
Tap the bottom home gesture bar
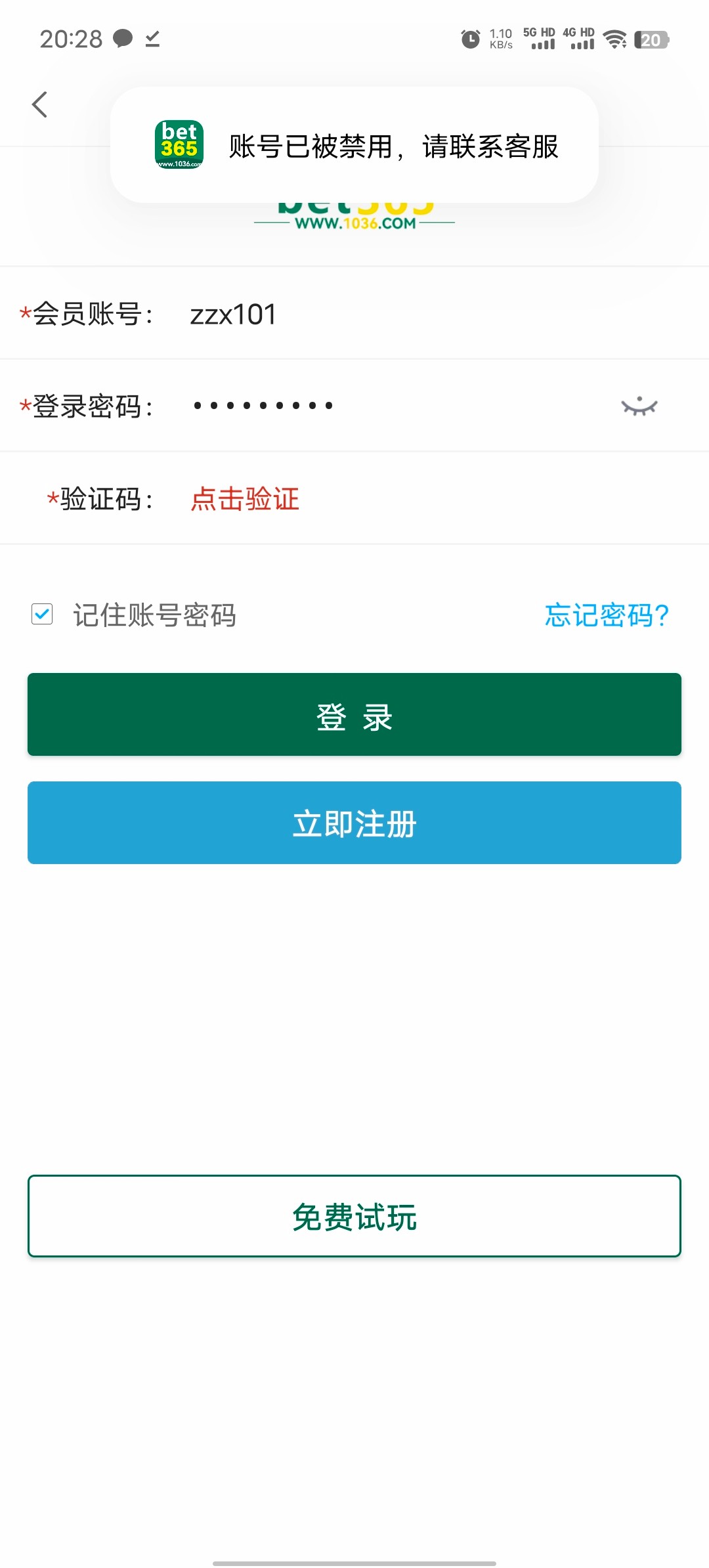(x=354, y=1563)
